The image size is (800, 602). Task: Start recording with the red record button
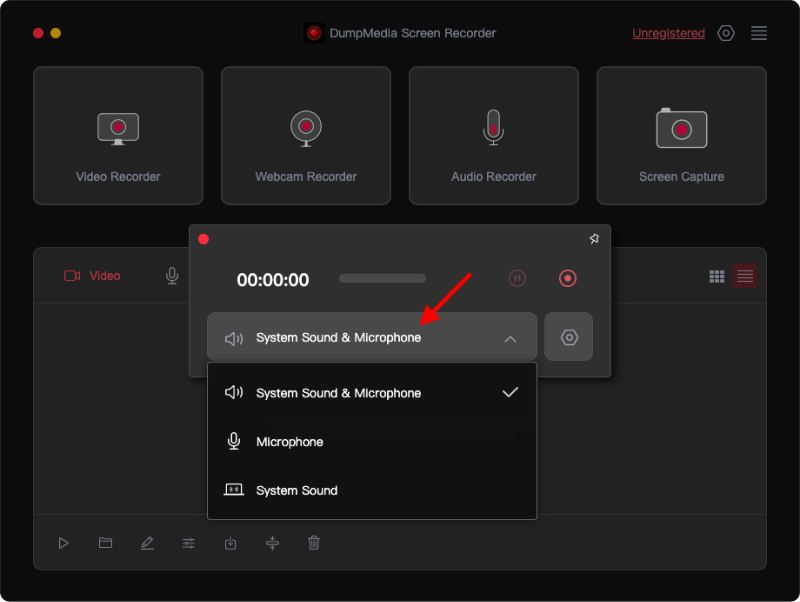pyautogui.click(x=567, y=279)
